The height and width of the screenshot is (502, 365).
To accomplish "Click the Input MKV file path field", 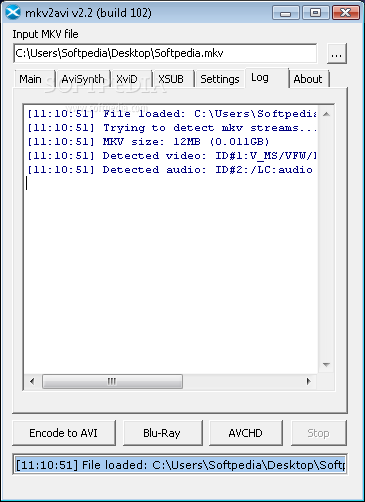I will click(165, 53).
